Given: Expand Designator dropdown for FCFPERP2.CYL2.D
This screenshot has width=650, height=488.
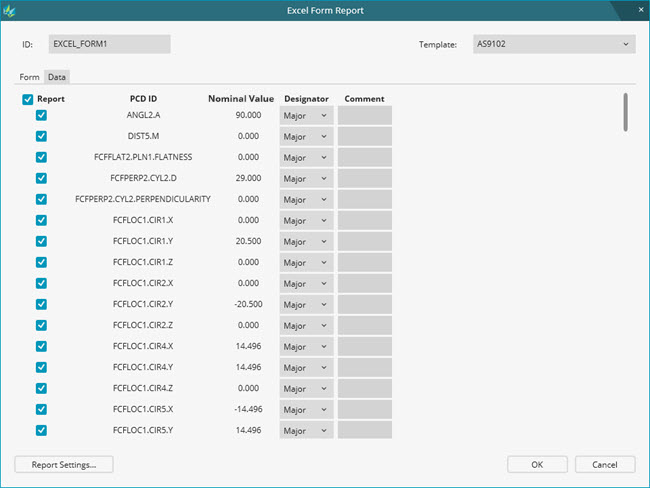Looking at the screenshot, I should [x=305, y=178].
